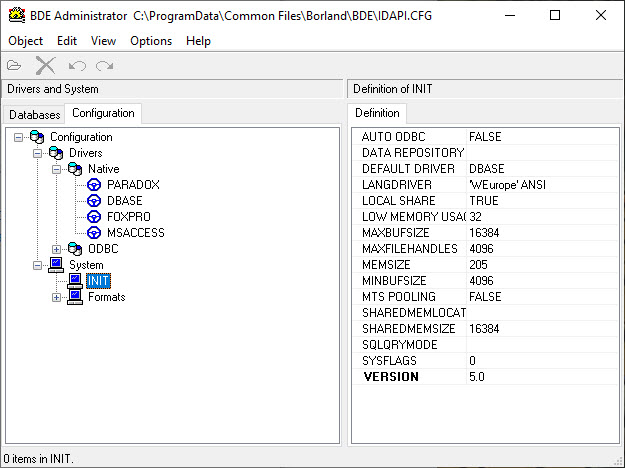Select the PARADOX driver icon
The height and width of the screenshot is (468, 625).
click(x=94, y=185)
